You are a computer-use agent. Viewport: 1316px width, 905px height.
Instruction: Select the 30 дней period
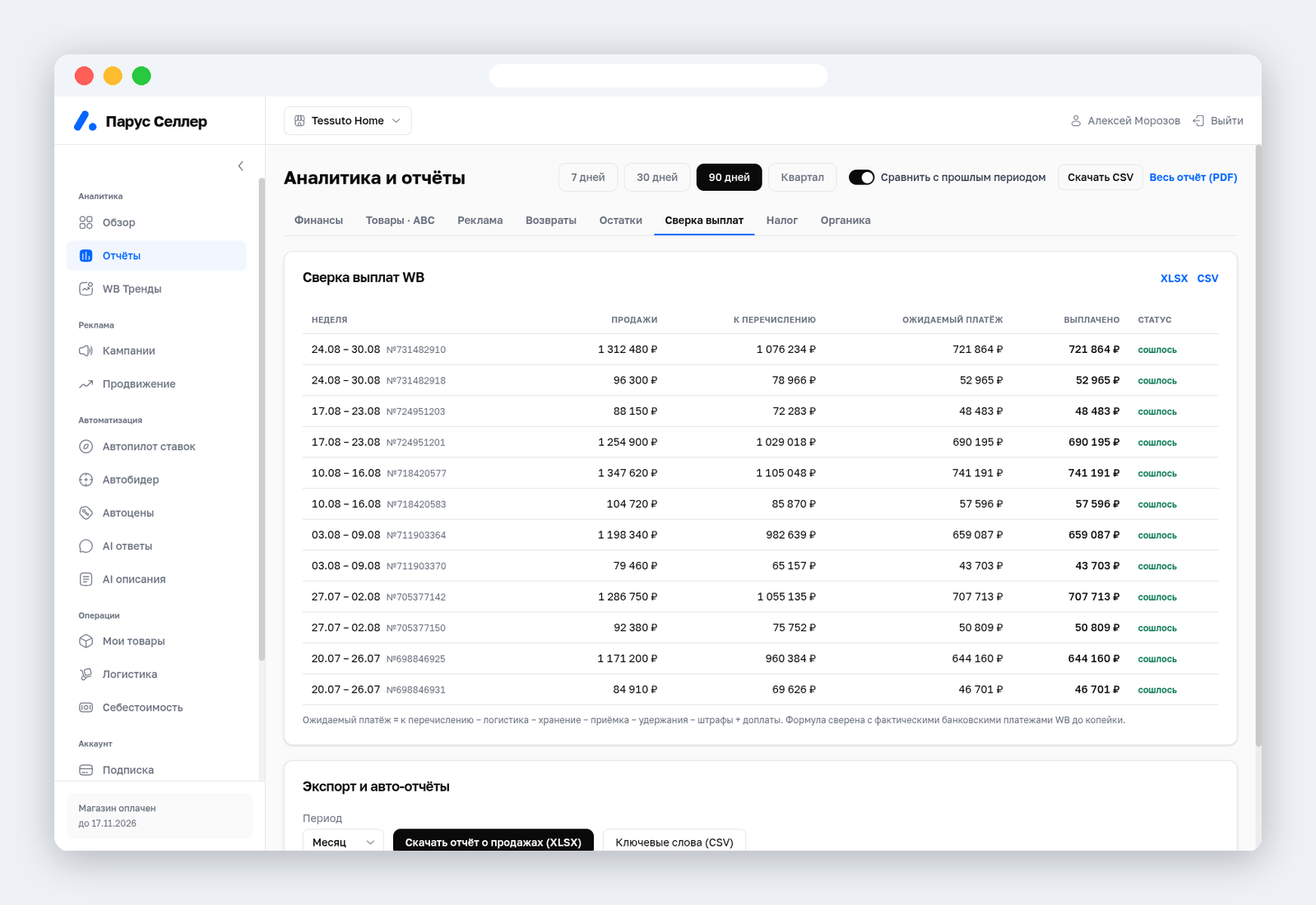point(657,178)
